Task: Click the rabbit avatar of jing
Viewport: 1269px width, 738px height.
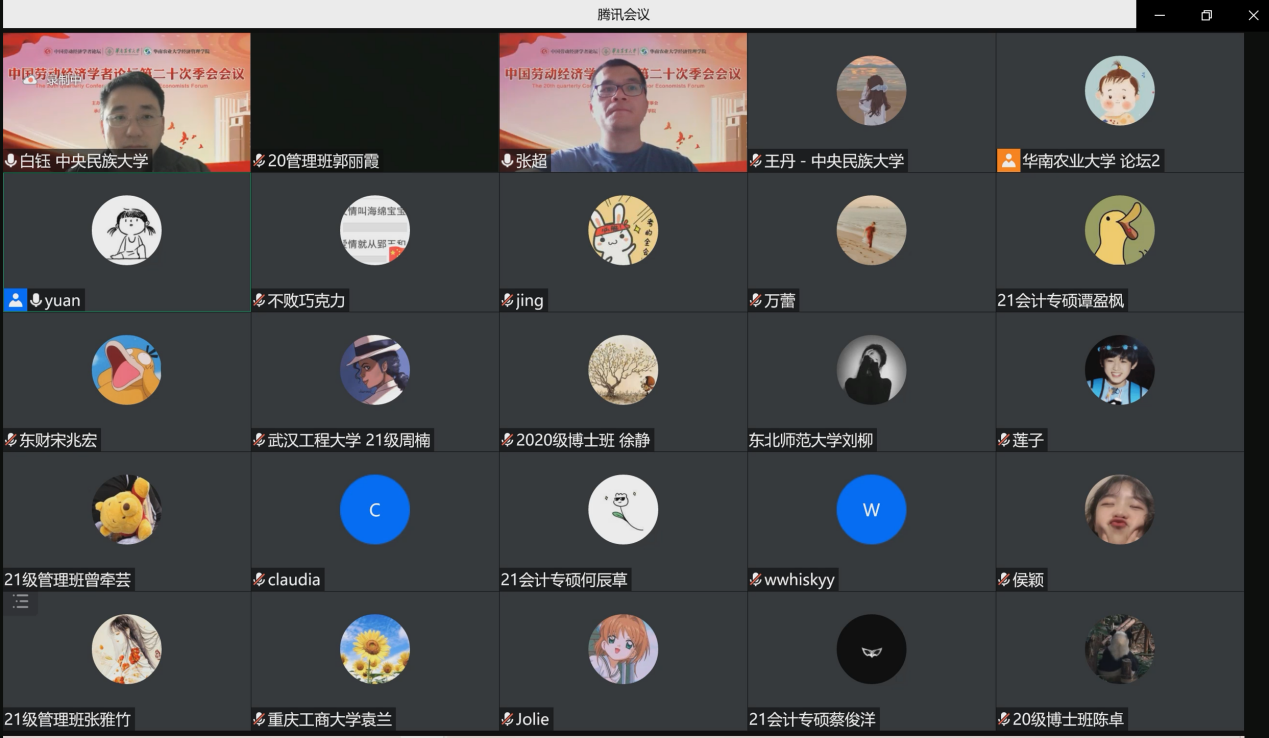Action: pos(623,230)
